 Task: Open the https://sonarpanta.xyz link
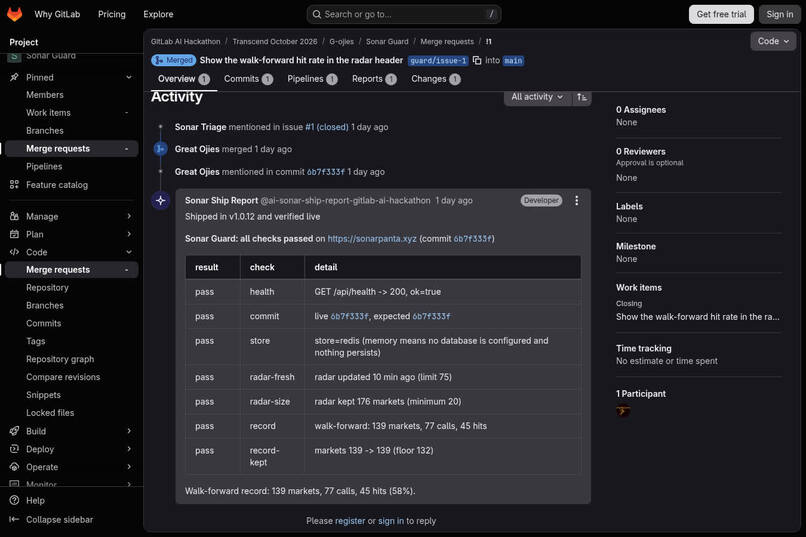pyautogui.click(x=372, y=238)
